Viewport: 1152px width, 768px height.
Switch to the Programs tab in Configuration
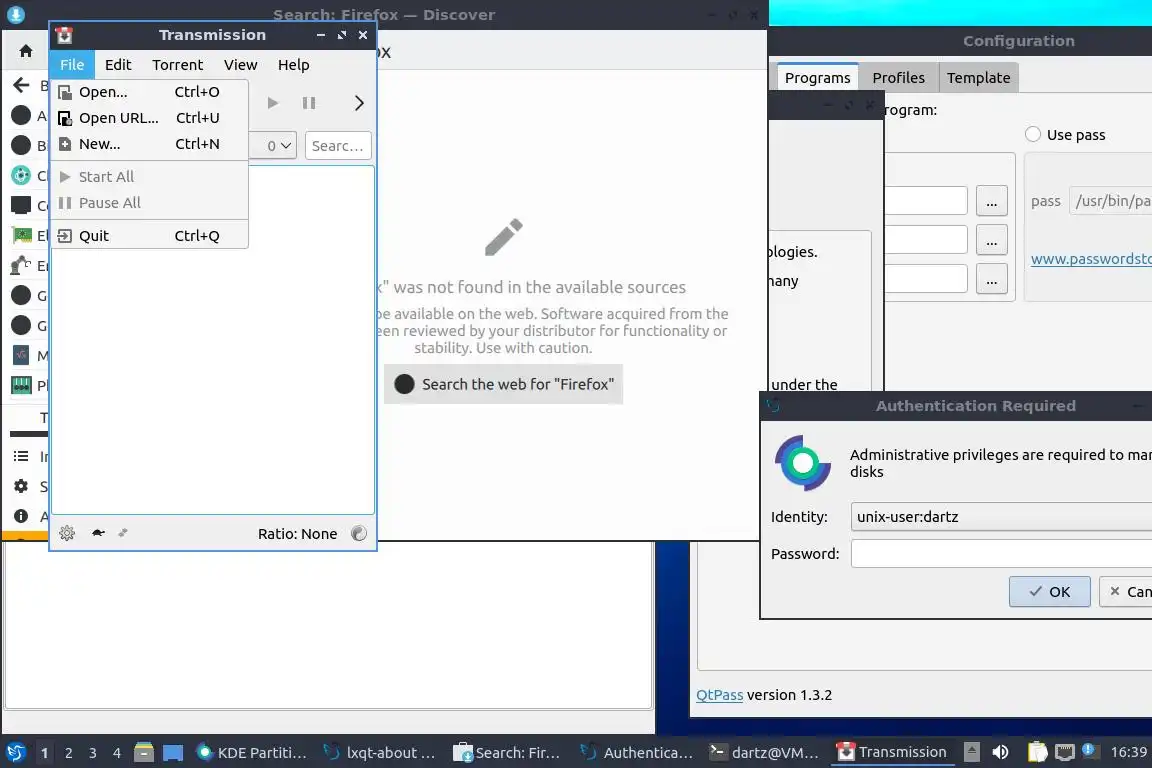click(817, 78)
